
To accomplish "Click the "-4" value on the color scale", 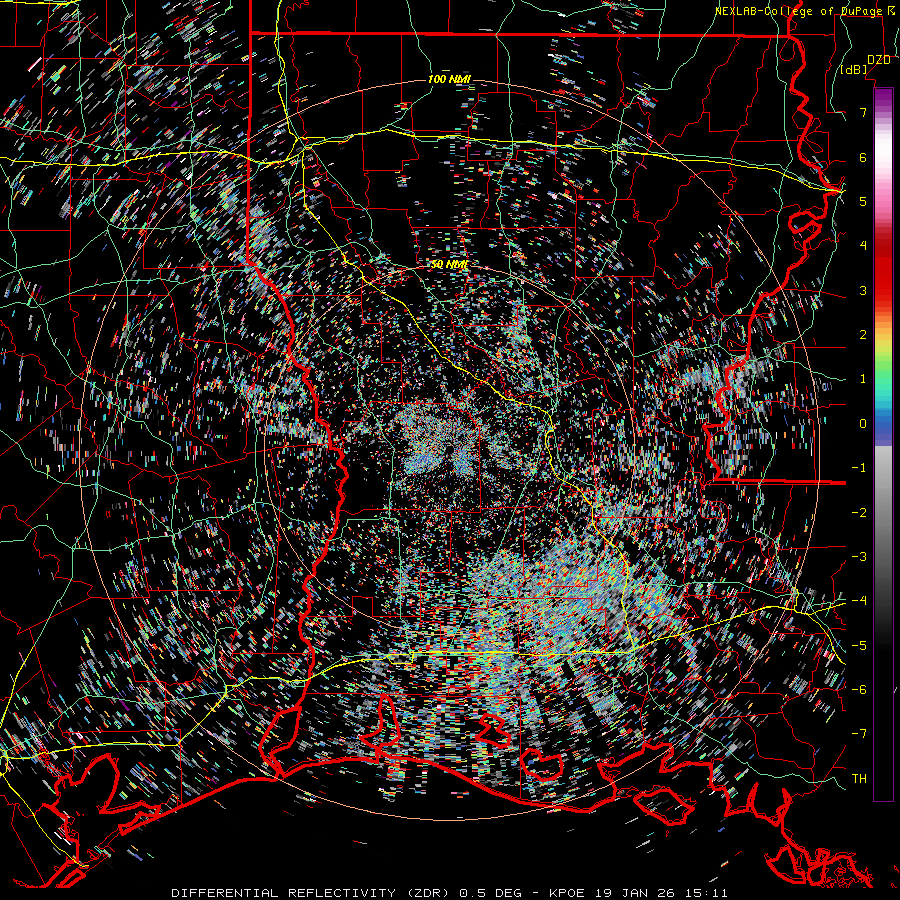I will 859,601.
